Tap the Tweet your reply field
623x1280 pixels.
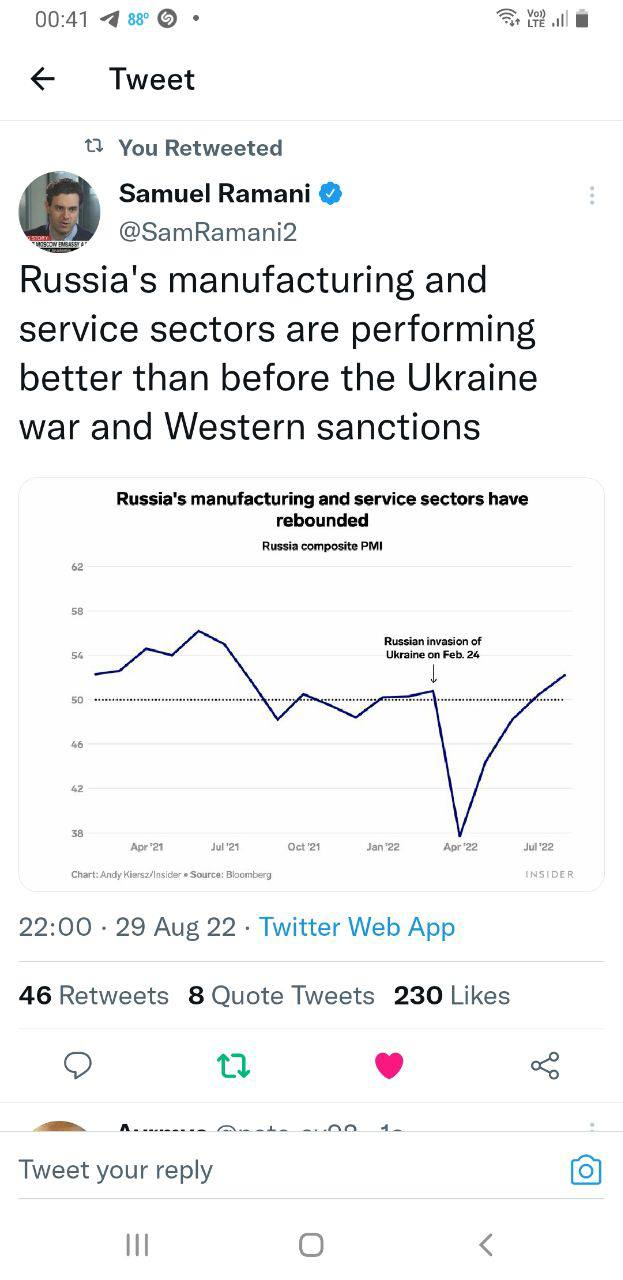click(x=280, y=1170)
